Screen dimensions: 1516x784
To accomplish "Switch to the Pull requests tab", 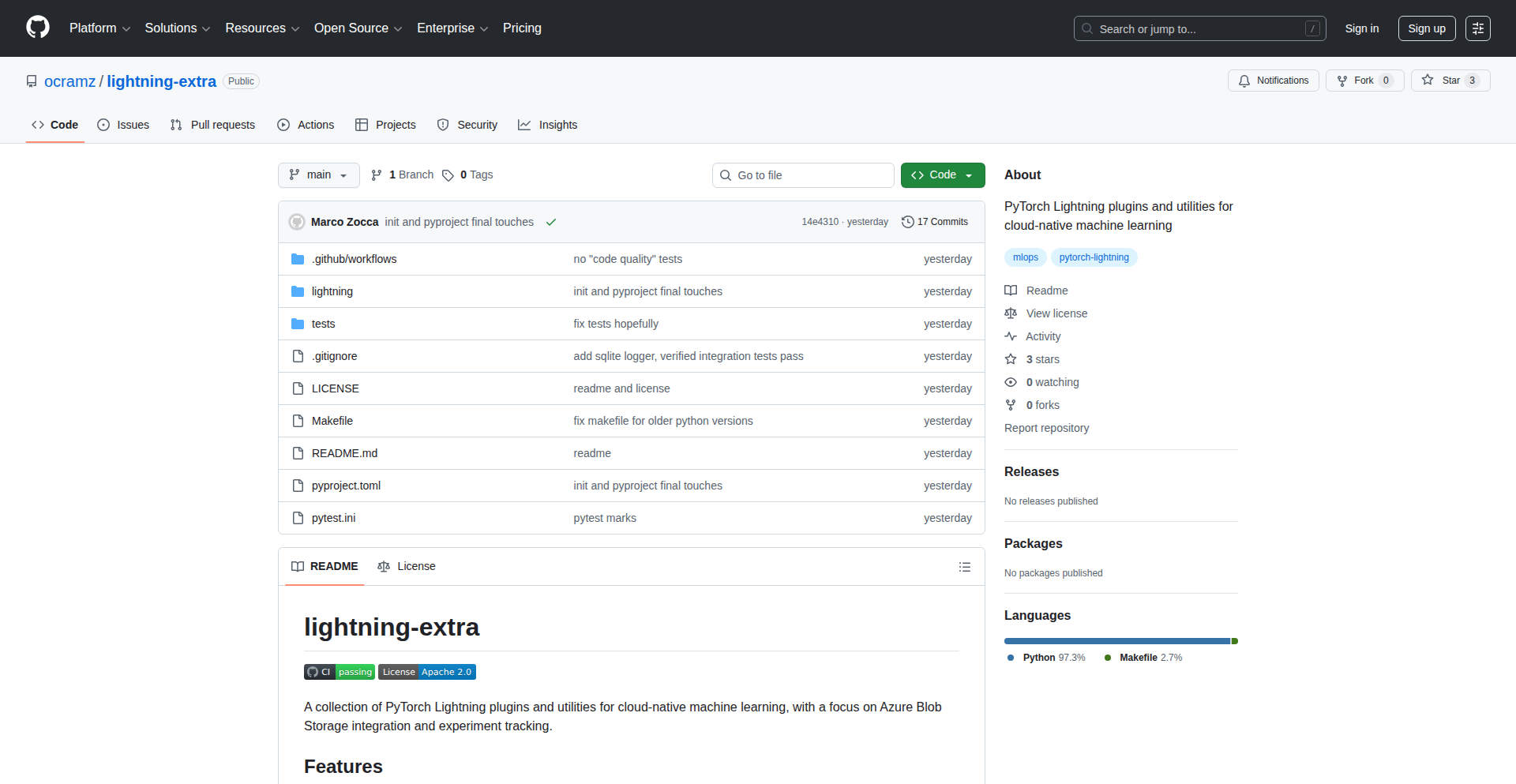I will [x=212, y=125].
